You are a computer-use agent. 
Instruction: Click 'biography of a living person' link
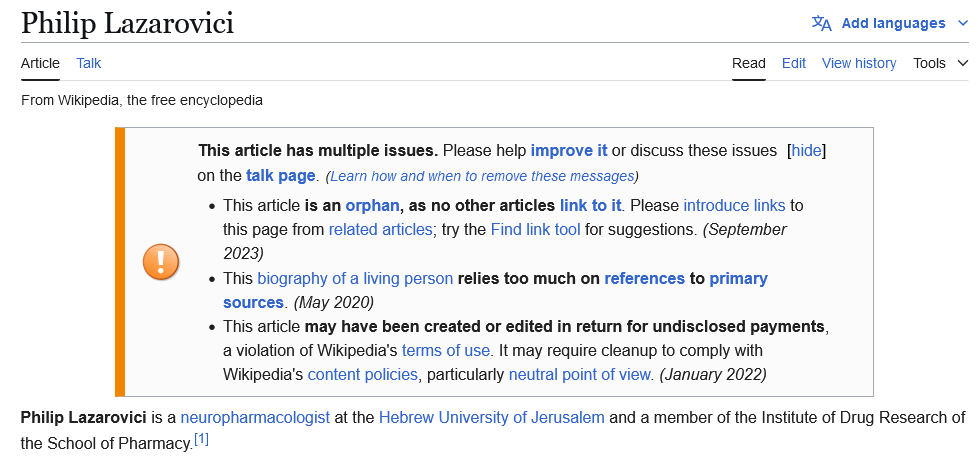coord(355,278)
